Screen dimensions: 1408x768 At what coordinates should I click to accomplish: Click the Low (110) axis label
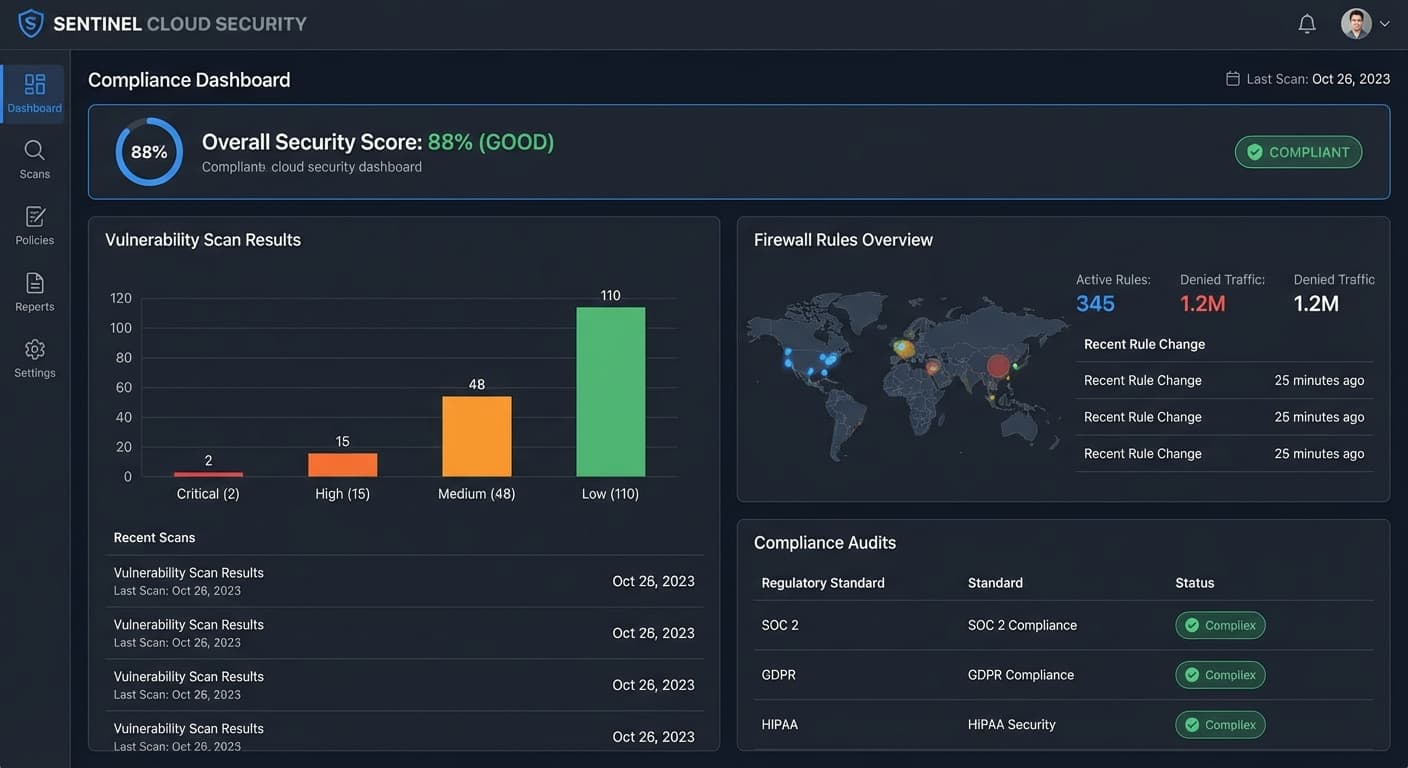pos(610,494)
